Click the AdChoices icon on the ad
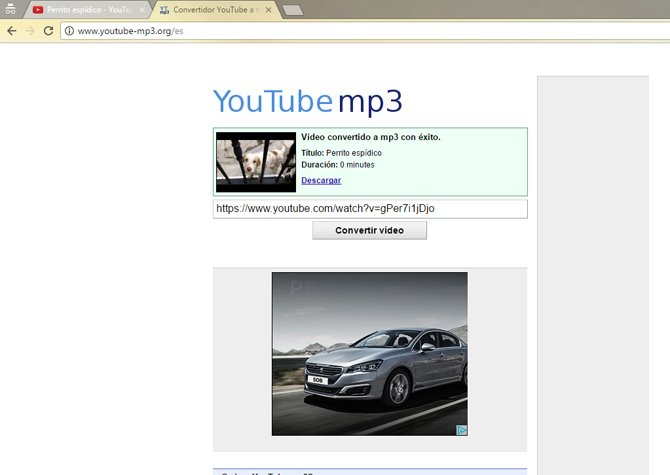The image size is (670, 475). 461,430
